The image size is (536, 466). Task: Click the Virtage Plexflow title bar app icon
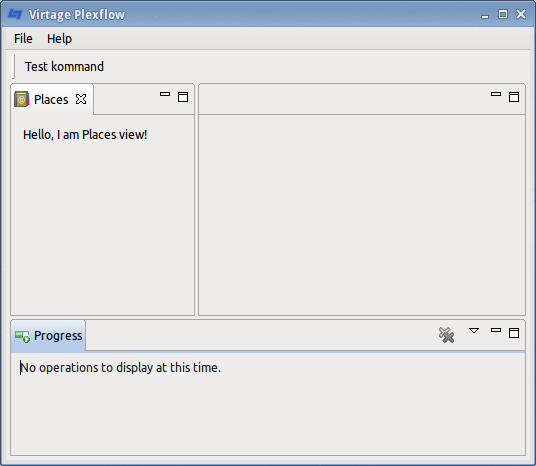15,14
